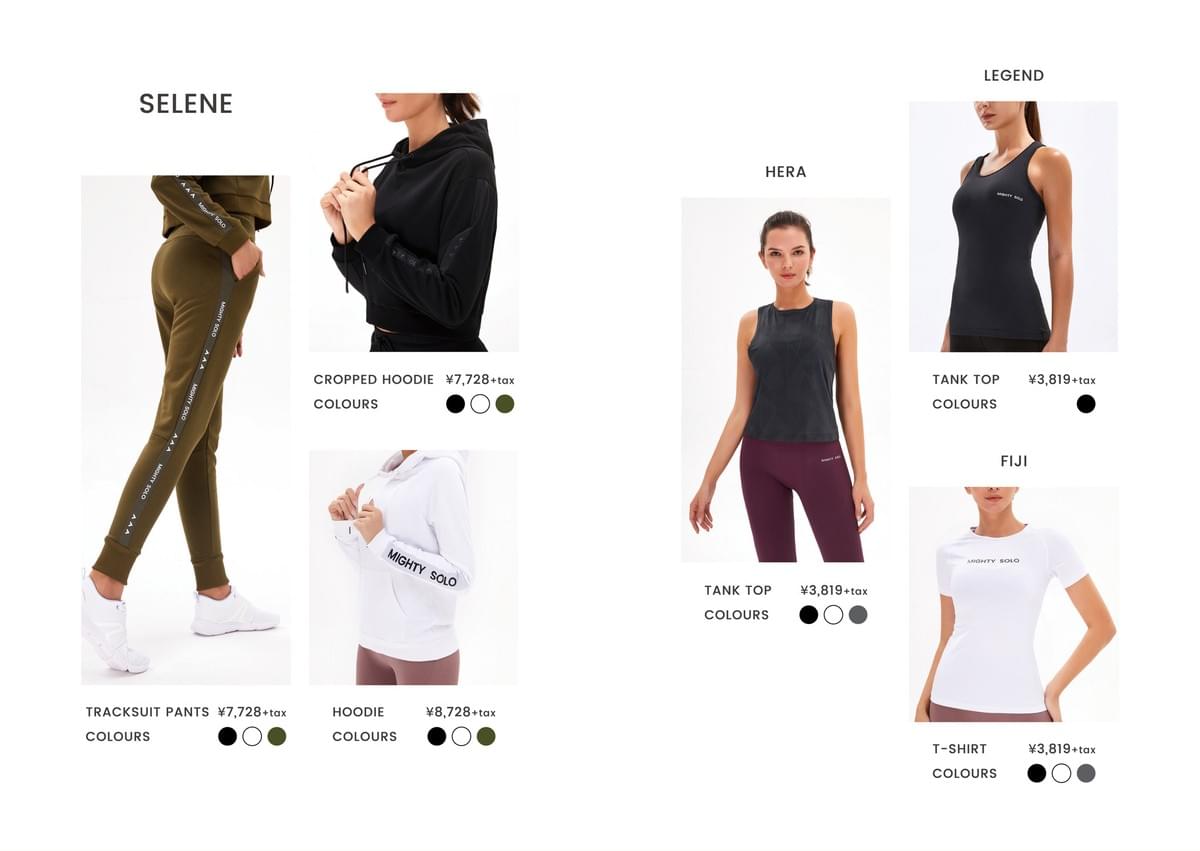
Task: Click the SELENE collection heading
Action: click(x=186, y=104)
